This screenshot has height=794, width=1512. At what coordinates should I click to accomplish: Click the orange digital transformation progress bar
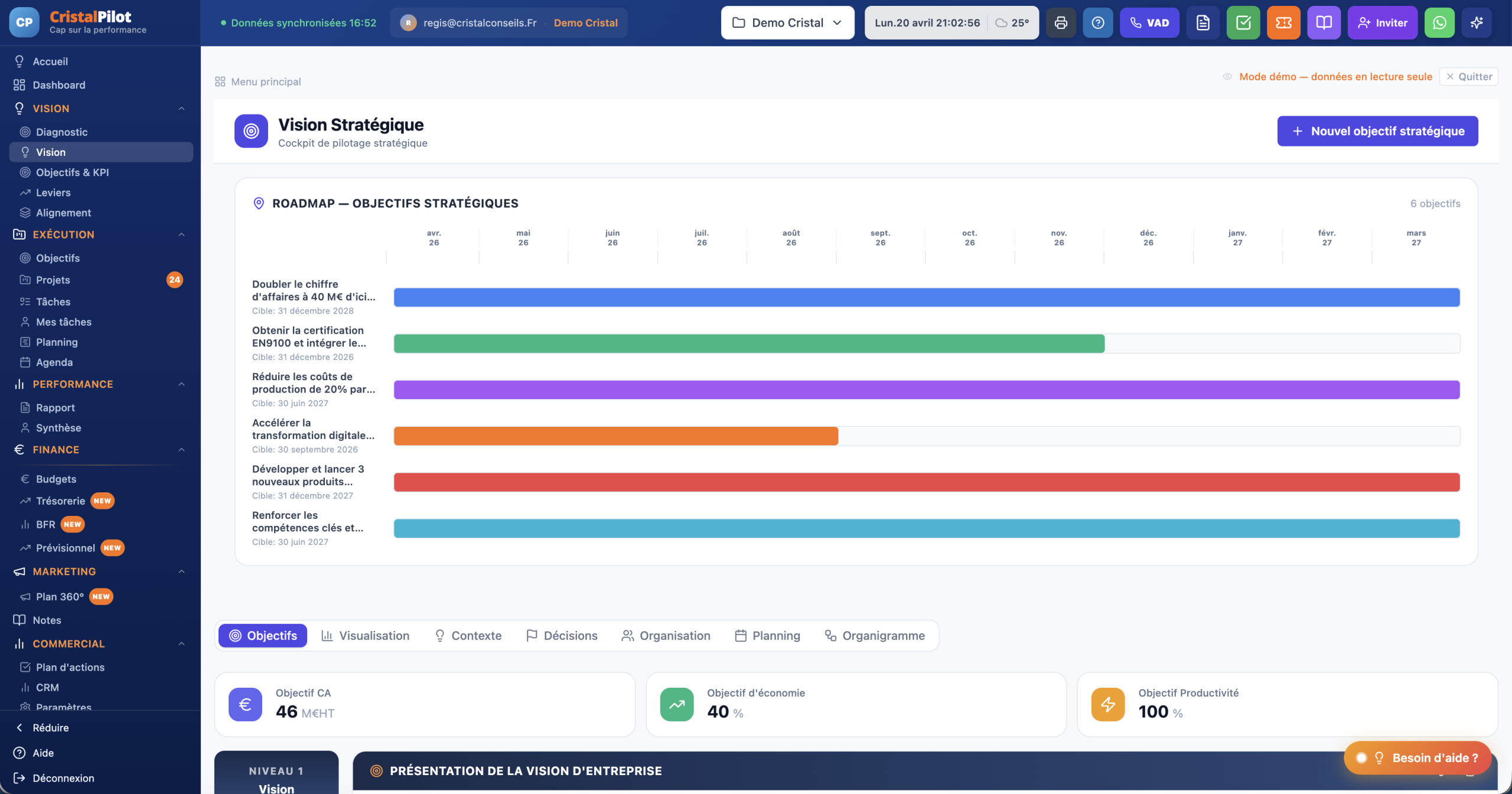tap(615, 436)
